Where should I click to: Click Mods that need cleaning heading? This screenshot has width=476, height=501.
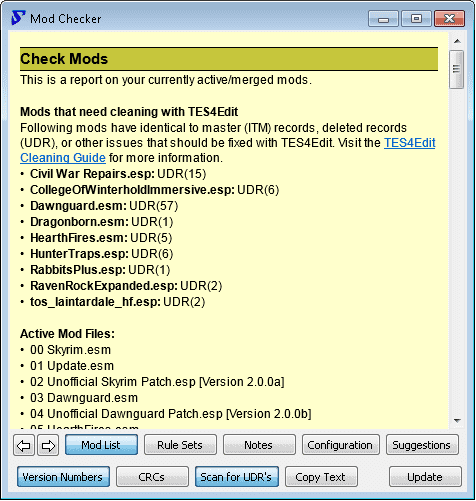point(129,112)
